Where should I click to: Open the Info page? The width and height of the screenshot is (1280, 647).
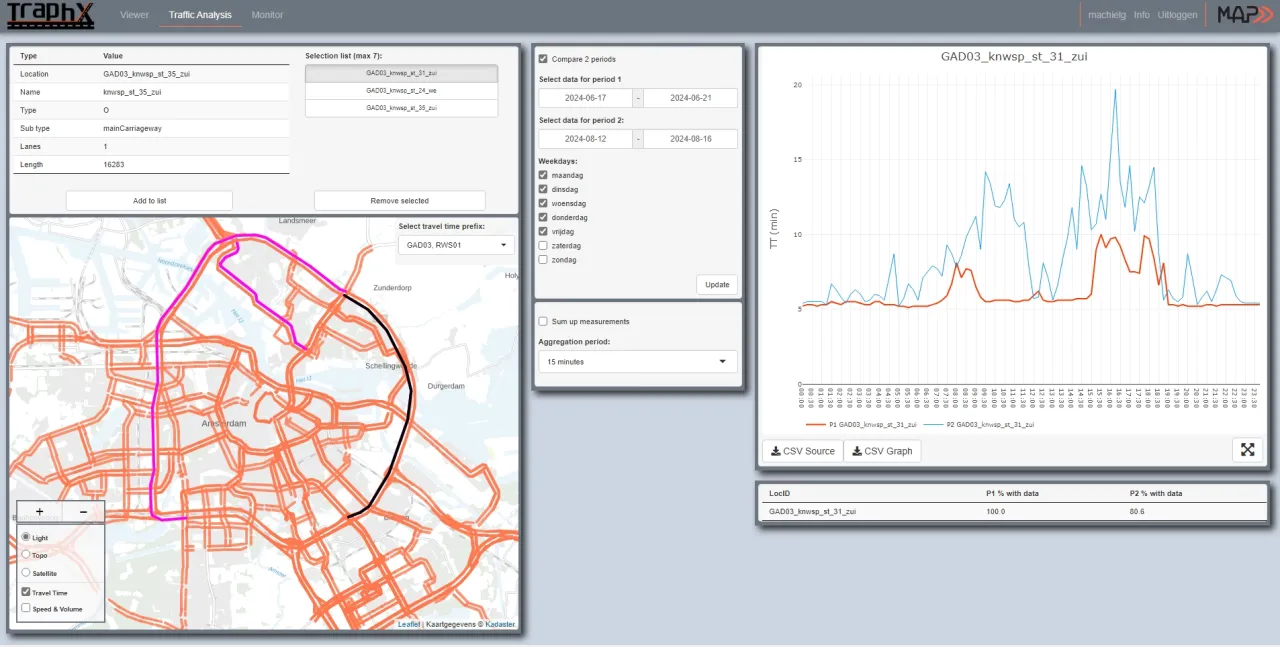pos(1141,15)
